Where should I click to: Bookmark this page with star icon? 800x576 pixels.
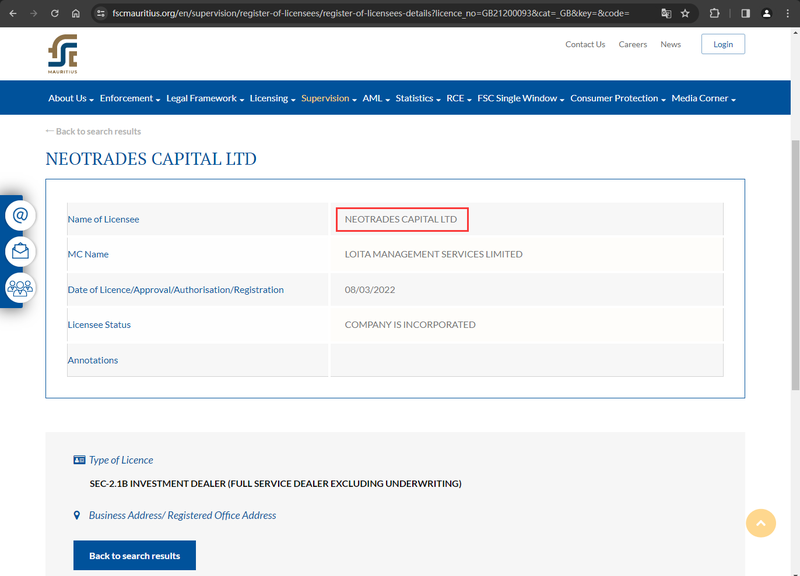tap(685, 13)
